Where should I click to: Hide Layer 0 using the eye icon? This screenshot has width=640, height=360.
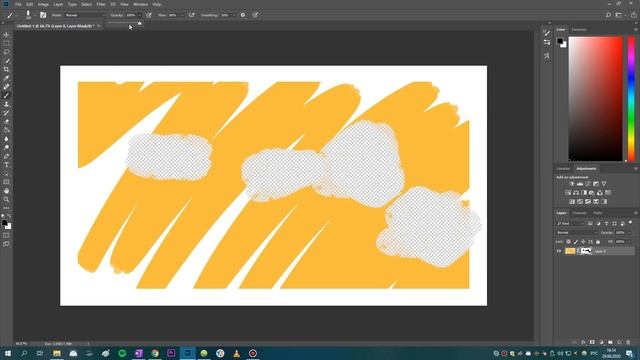click(x=559, y=251)
